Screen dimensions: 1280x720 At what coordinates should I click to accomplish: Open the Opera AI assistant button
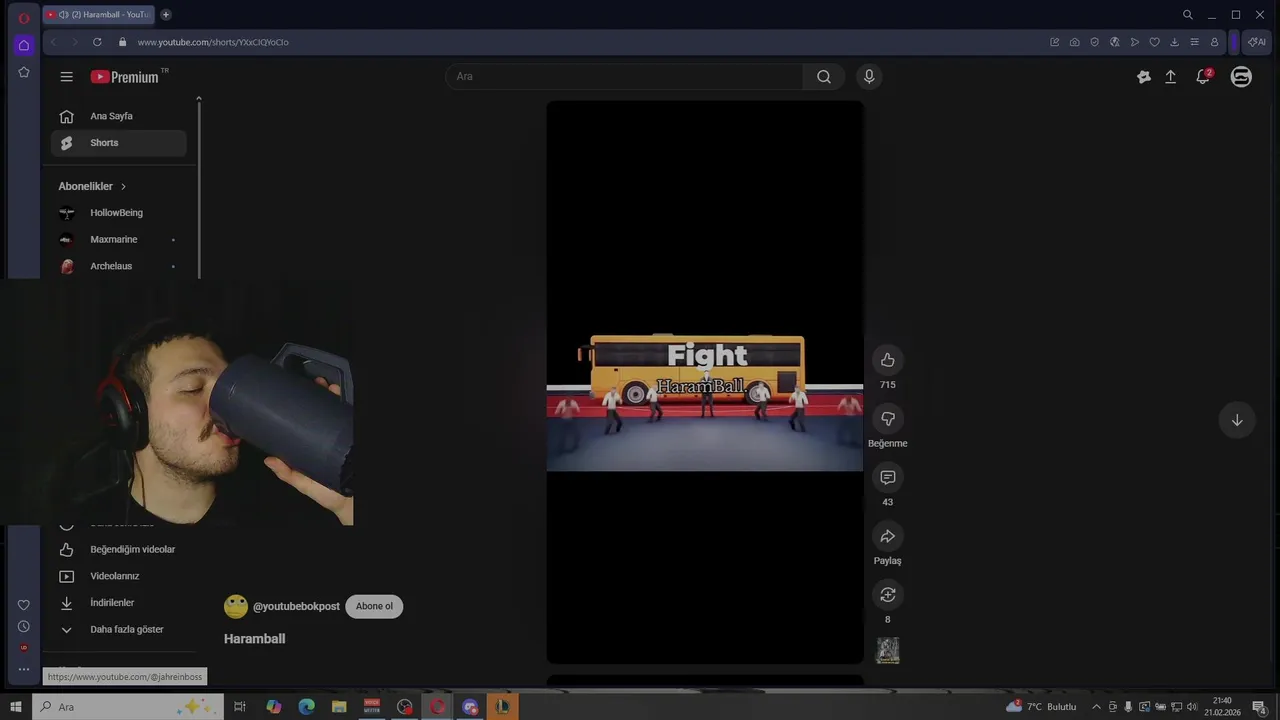(x=1257, y=42)
